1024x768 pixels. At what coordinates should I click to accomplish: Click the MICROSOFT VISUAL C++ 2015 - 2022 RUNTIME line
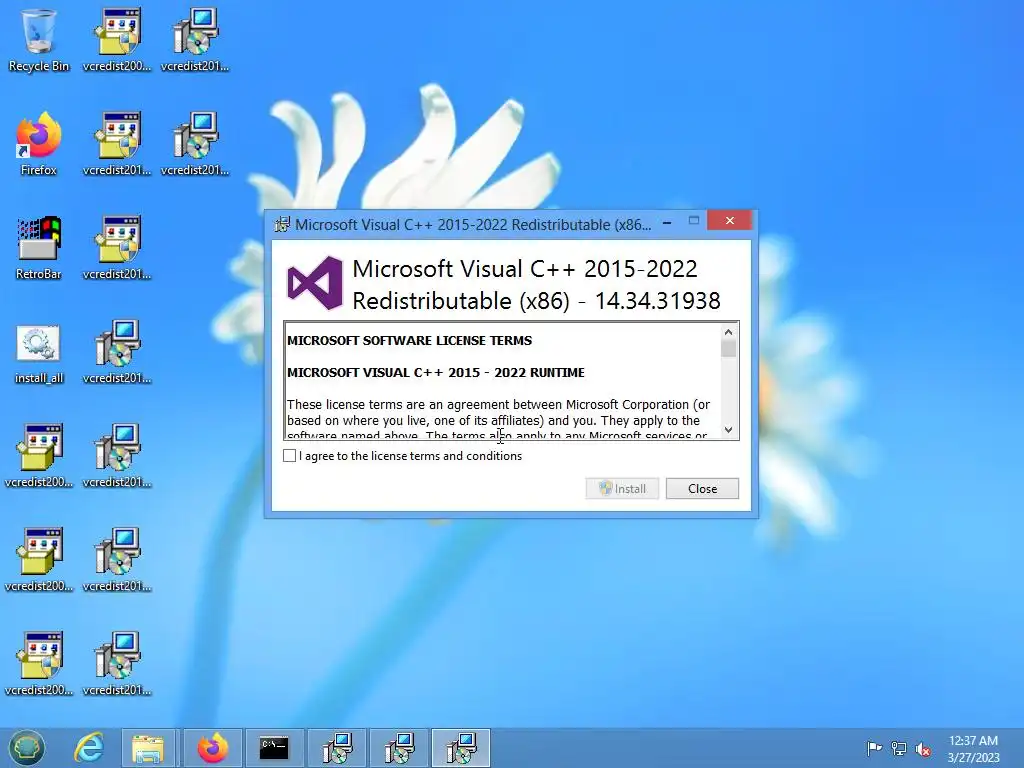(x=436, y=372)
